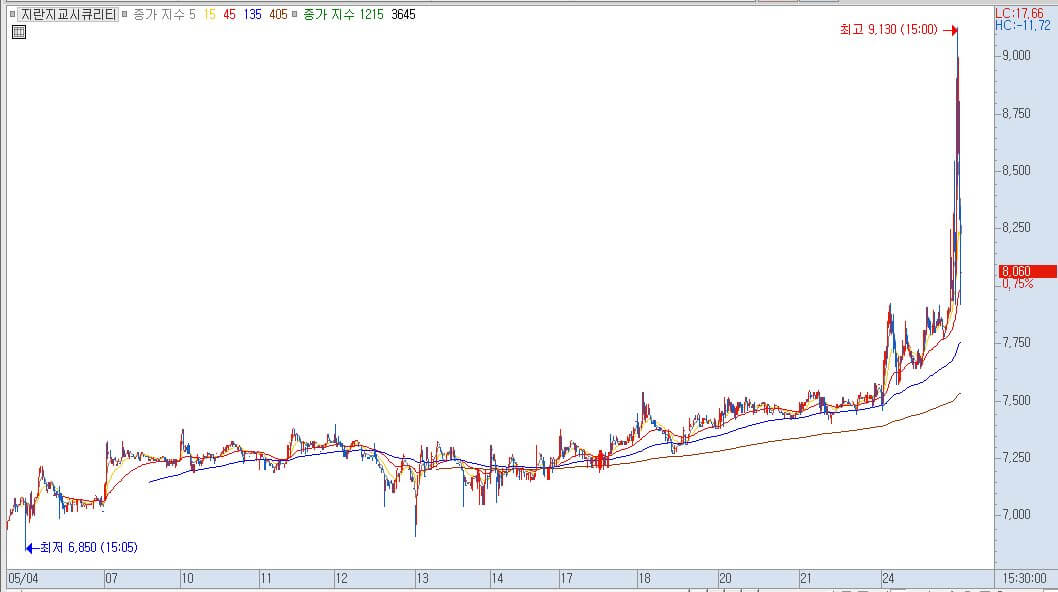Click the 최고 9,130 (15:00) high label

point(889,30)
